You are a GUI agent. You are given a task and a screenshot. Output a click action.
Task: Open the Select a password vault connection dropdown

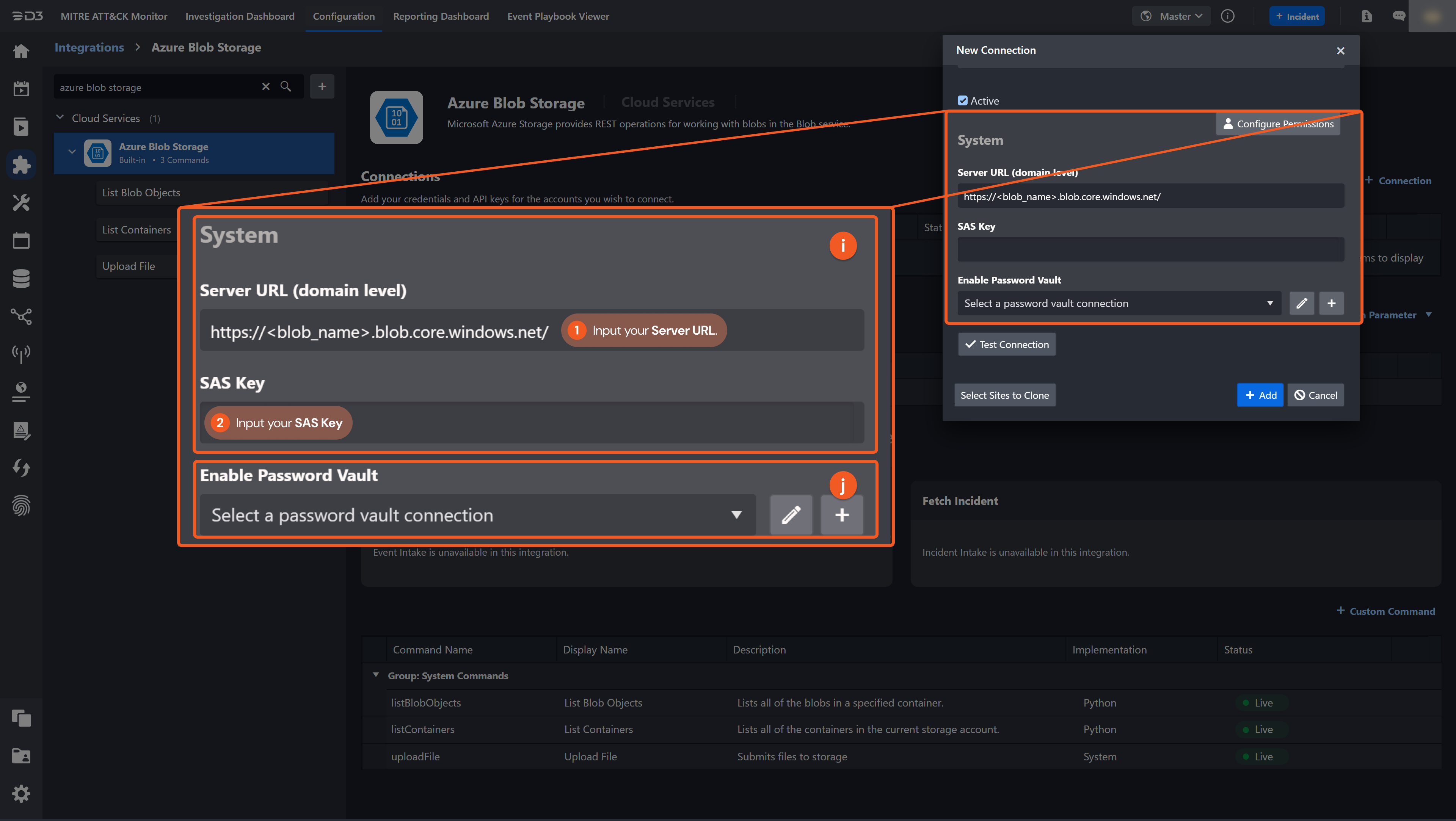pyautogui.click(x=1116, y=303)
